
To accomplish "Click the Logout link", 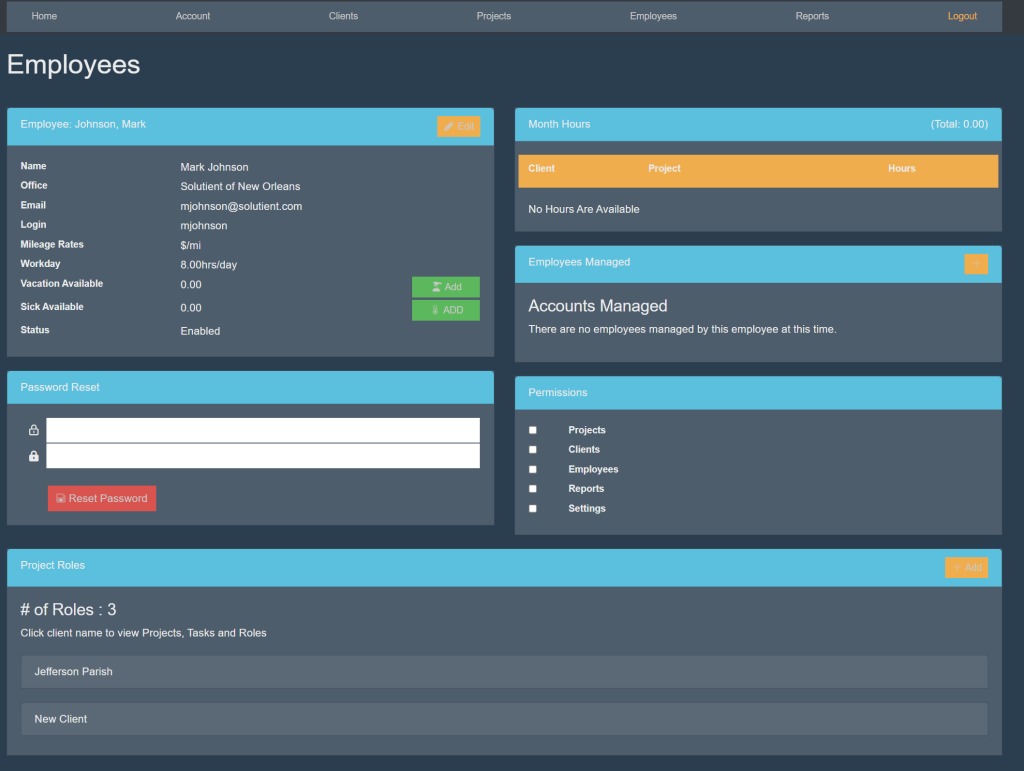I will (962, 16).
